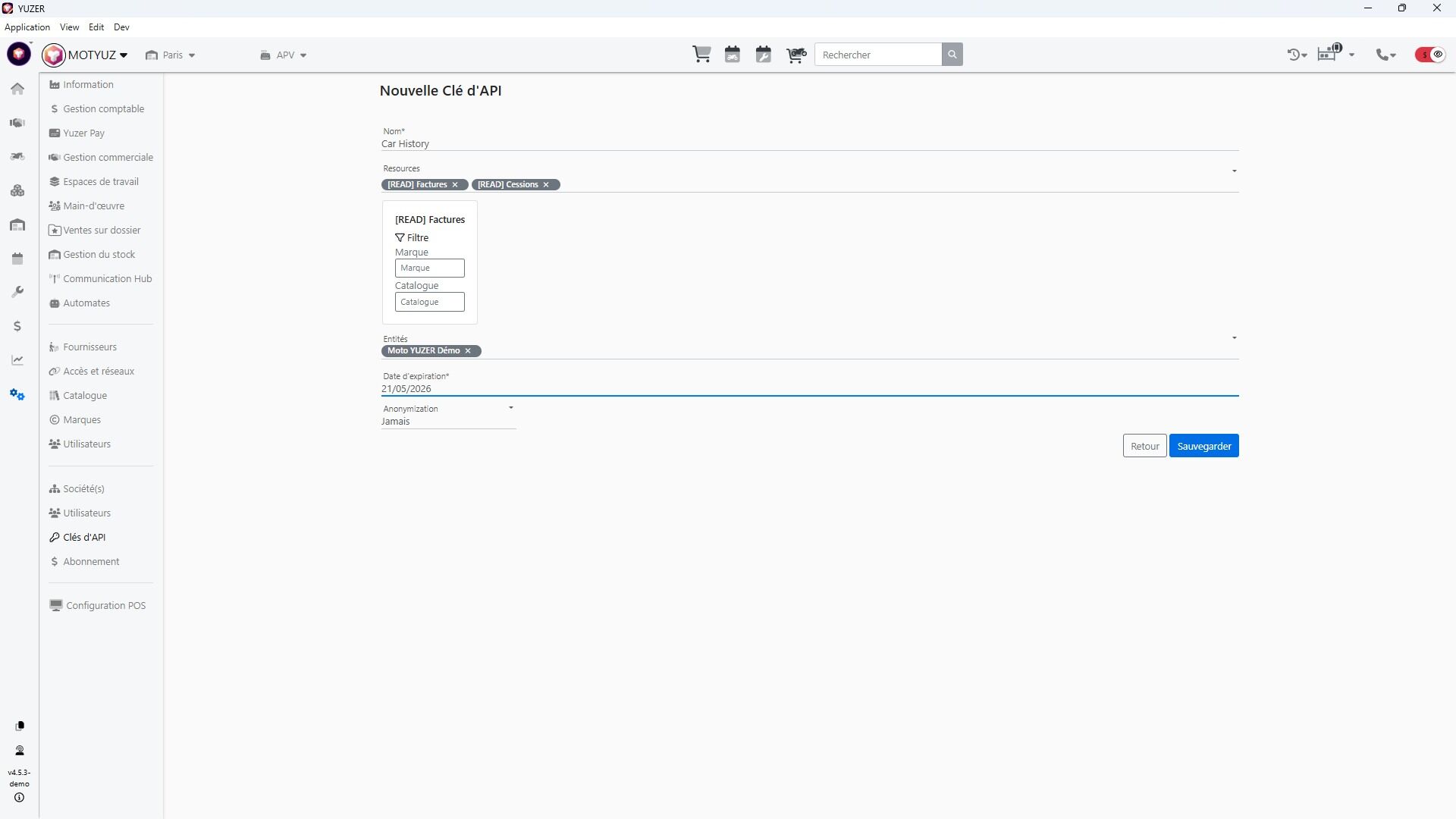Open the MOTYUZ company dropdown
The image size is (1456, 819).
97,55
